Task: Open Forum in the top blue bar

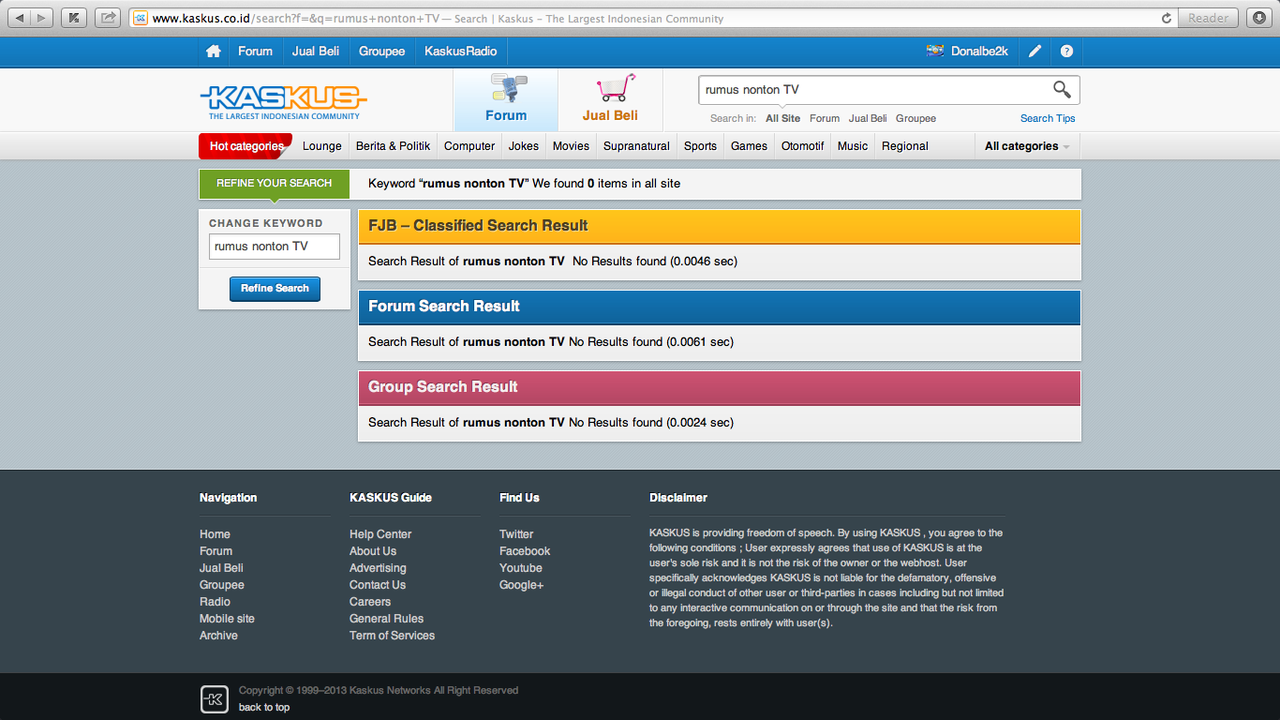Action: coord(255,51)
